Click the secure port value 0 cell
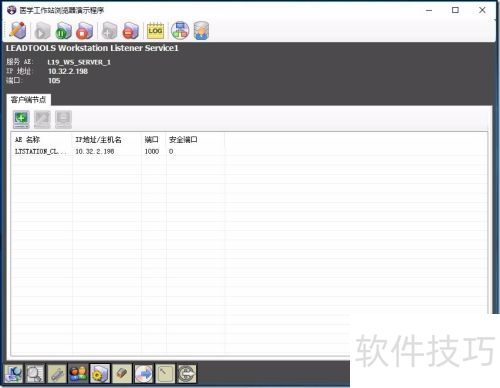 pos(171,151)
